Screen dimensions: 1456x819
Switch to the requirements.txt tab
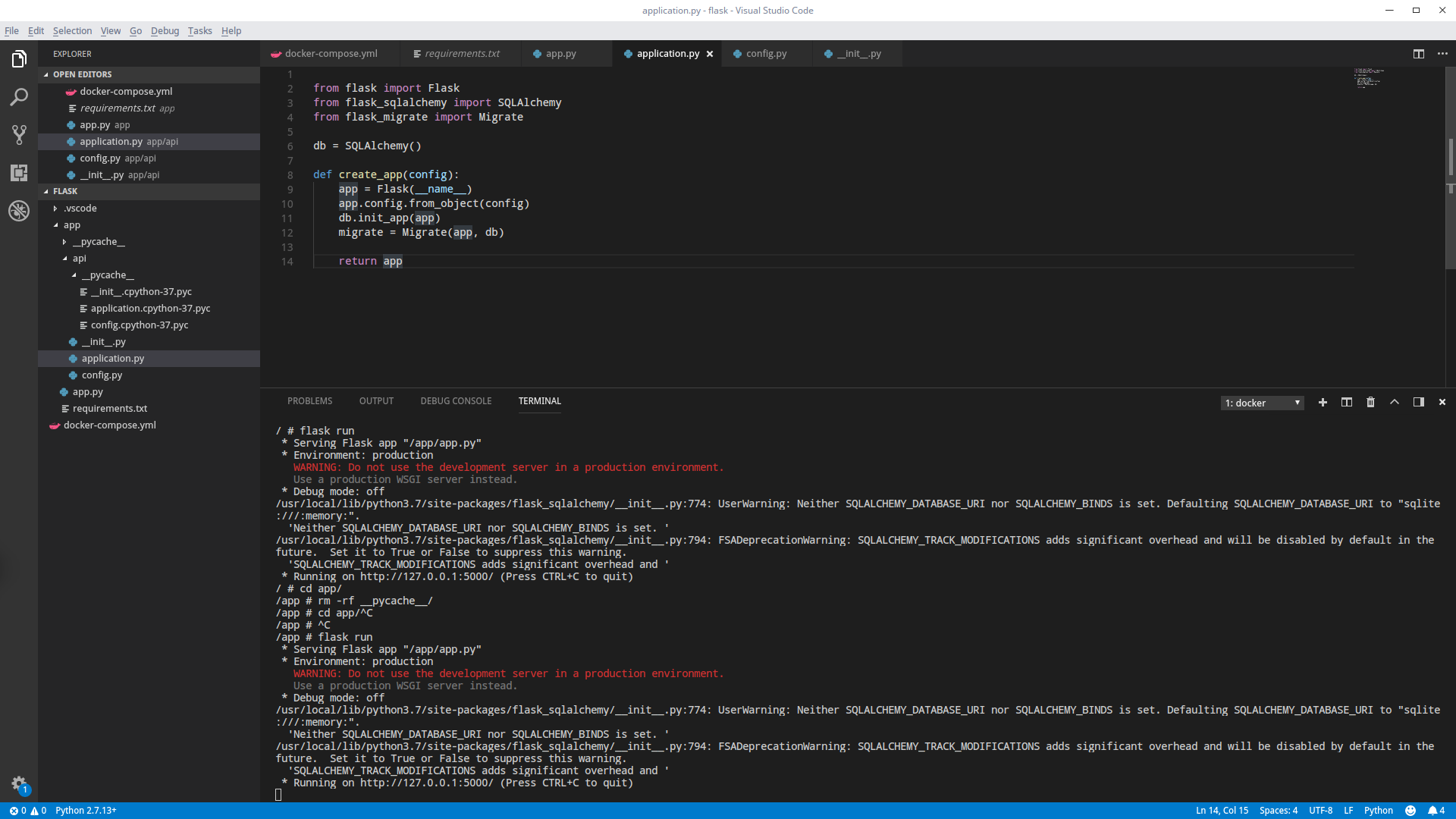(x=462, y=54)
